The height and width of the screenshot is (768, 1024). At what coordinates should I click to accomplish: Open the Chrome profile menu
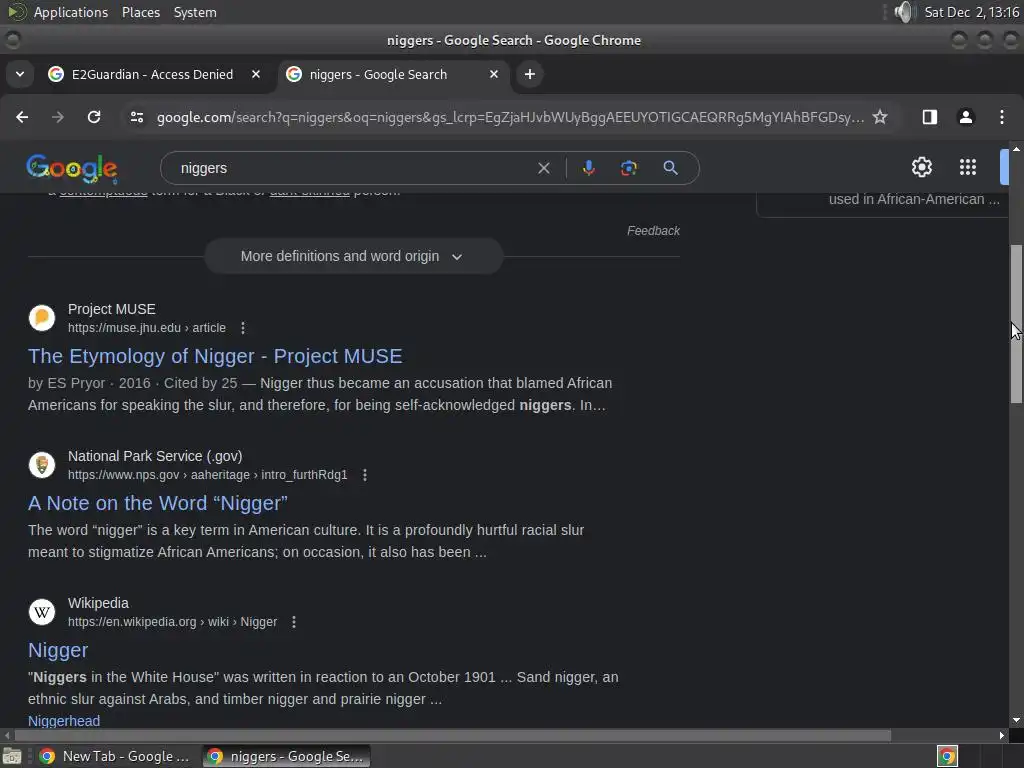(x=966, y=117)
